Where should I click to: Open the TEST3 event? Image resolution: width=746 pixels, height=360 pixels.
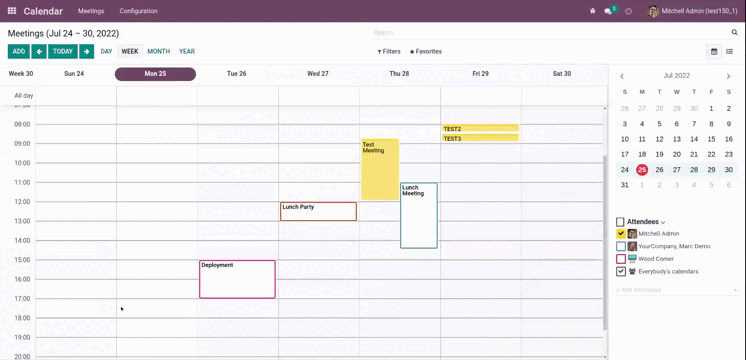(x=480, y=138)
